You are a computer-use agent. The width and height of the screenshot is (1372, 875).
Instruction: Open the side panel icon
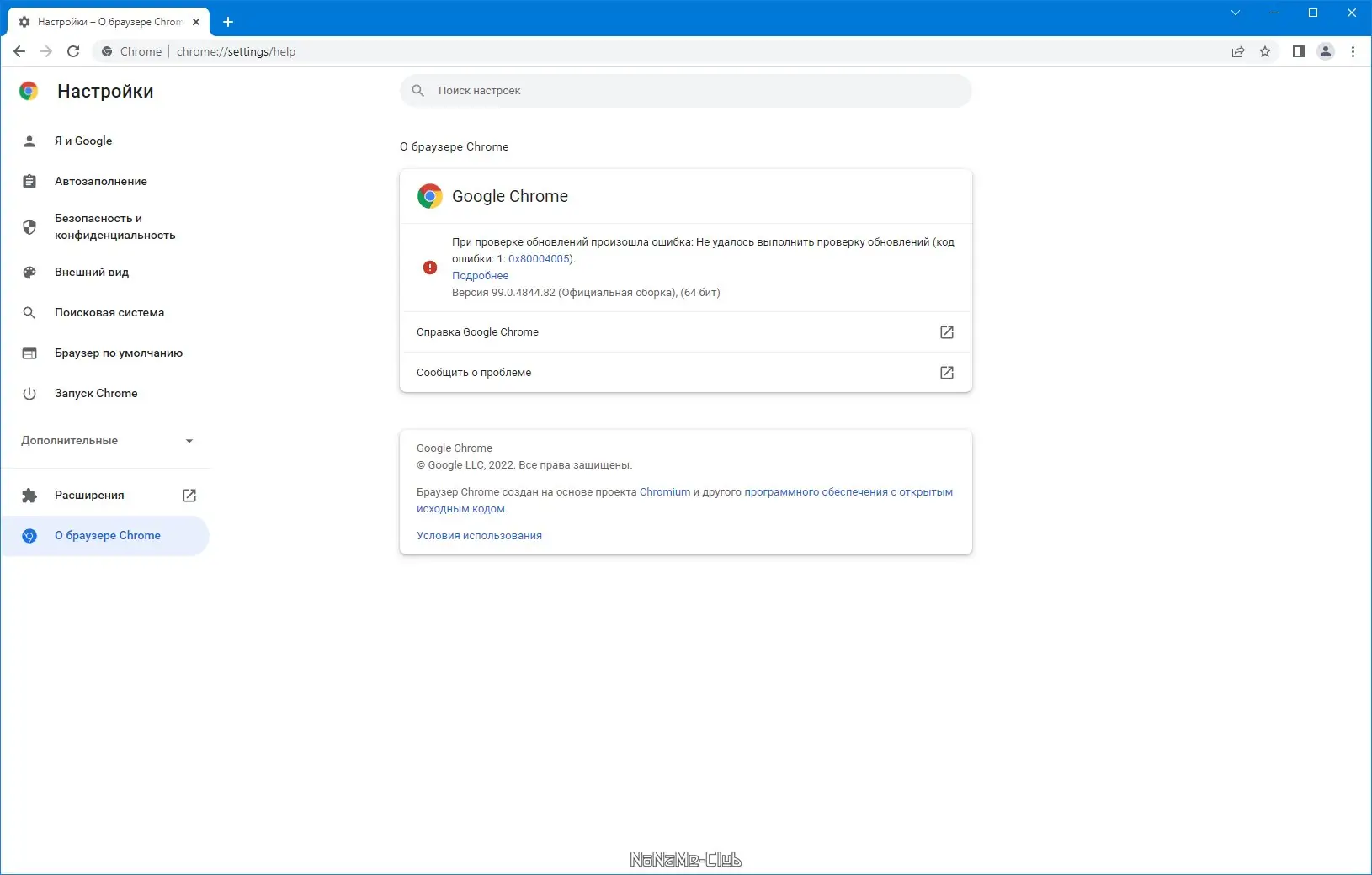(x=1299, y=51)
